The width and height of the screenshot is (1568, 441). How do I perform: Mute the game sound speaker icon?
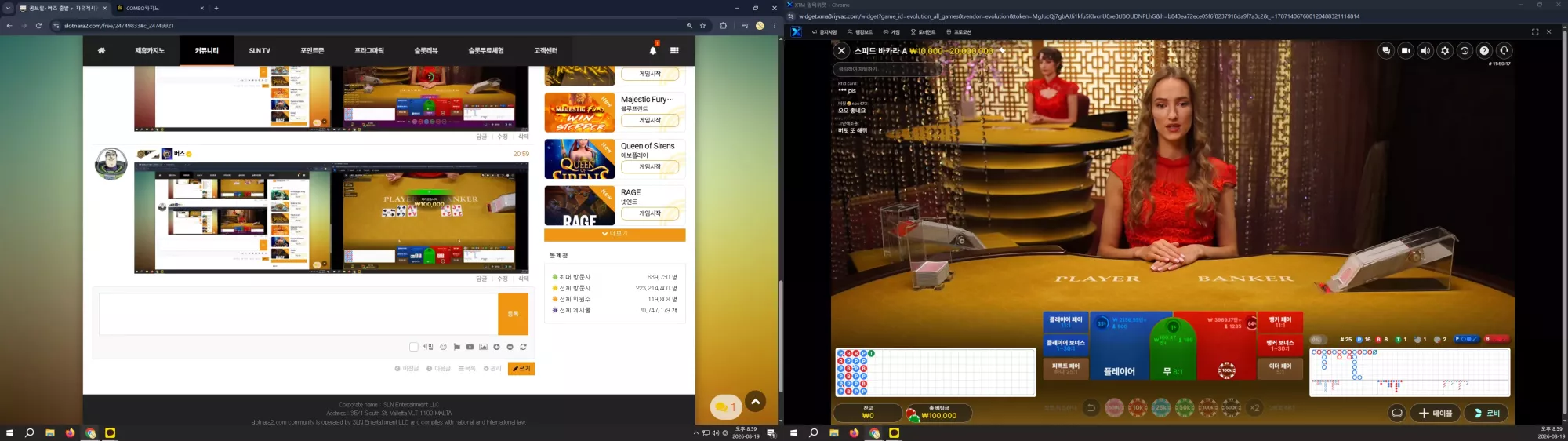pyautogui.click(x=1425, y=50)
